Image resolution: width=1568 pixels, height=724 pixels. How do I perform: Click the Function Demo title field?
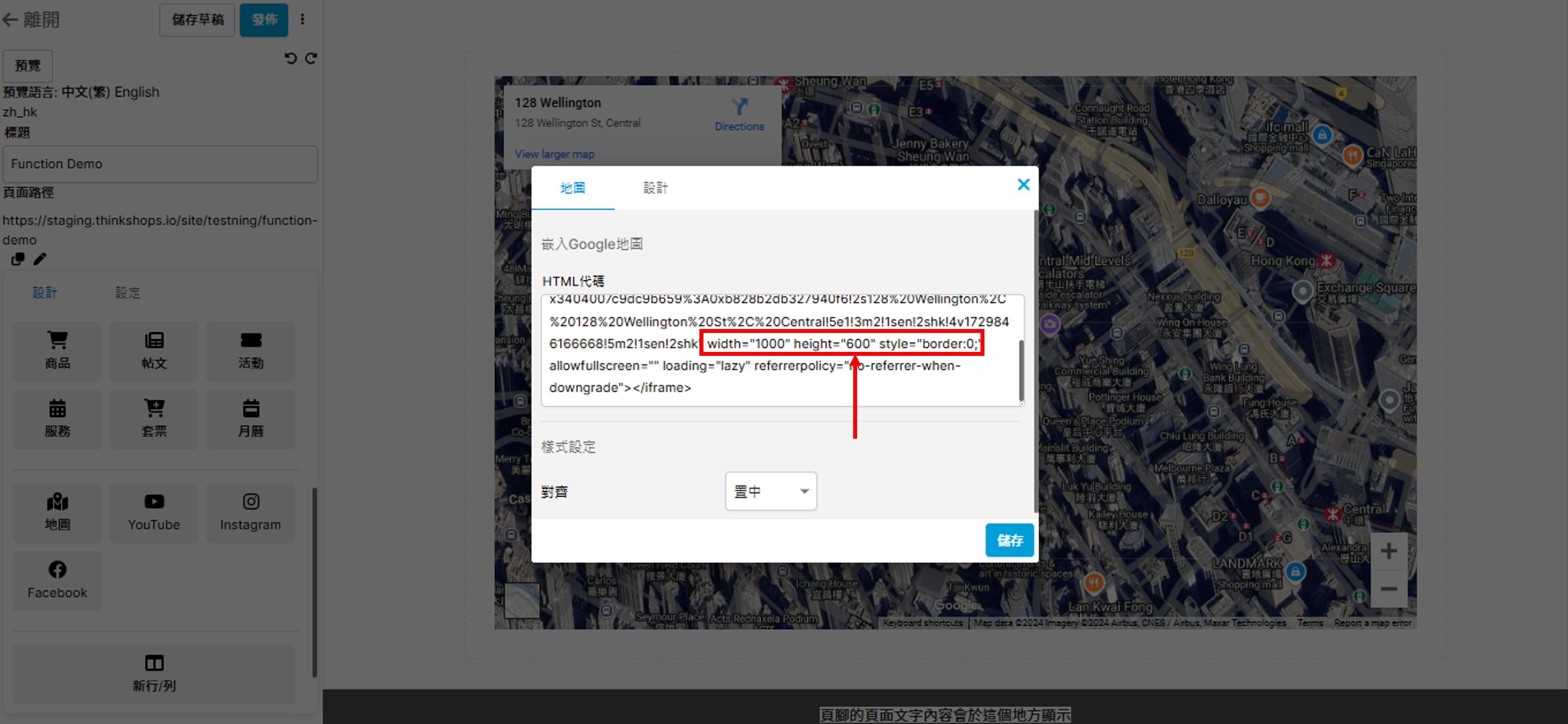(x=159, y=164)
